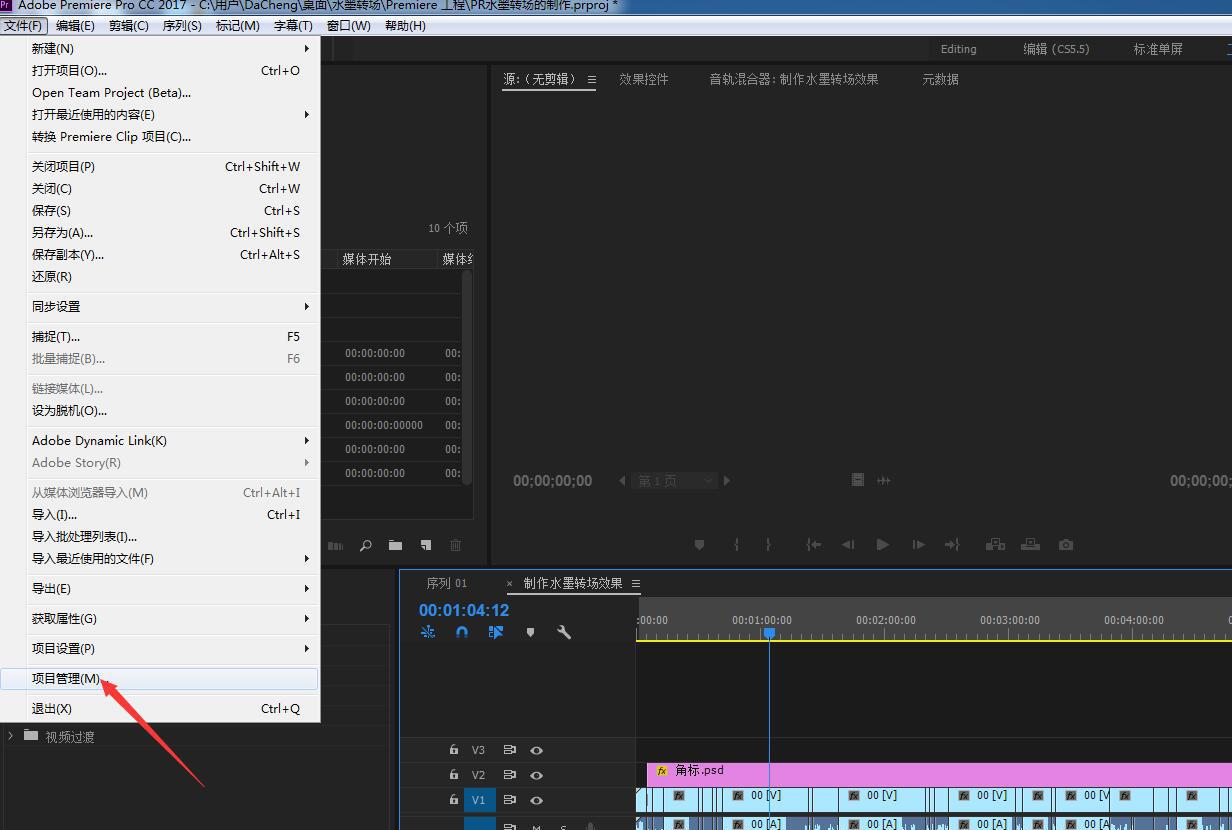
Task: Toggle lock on track V3
Action: coord(454,750)
